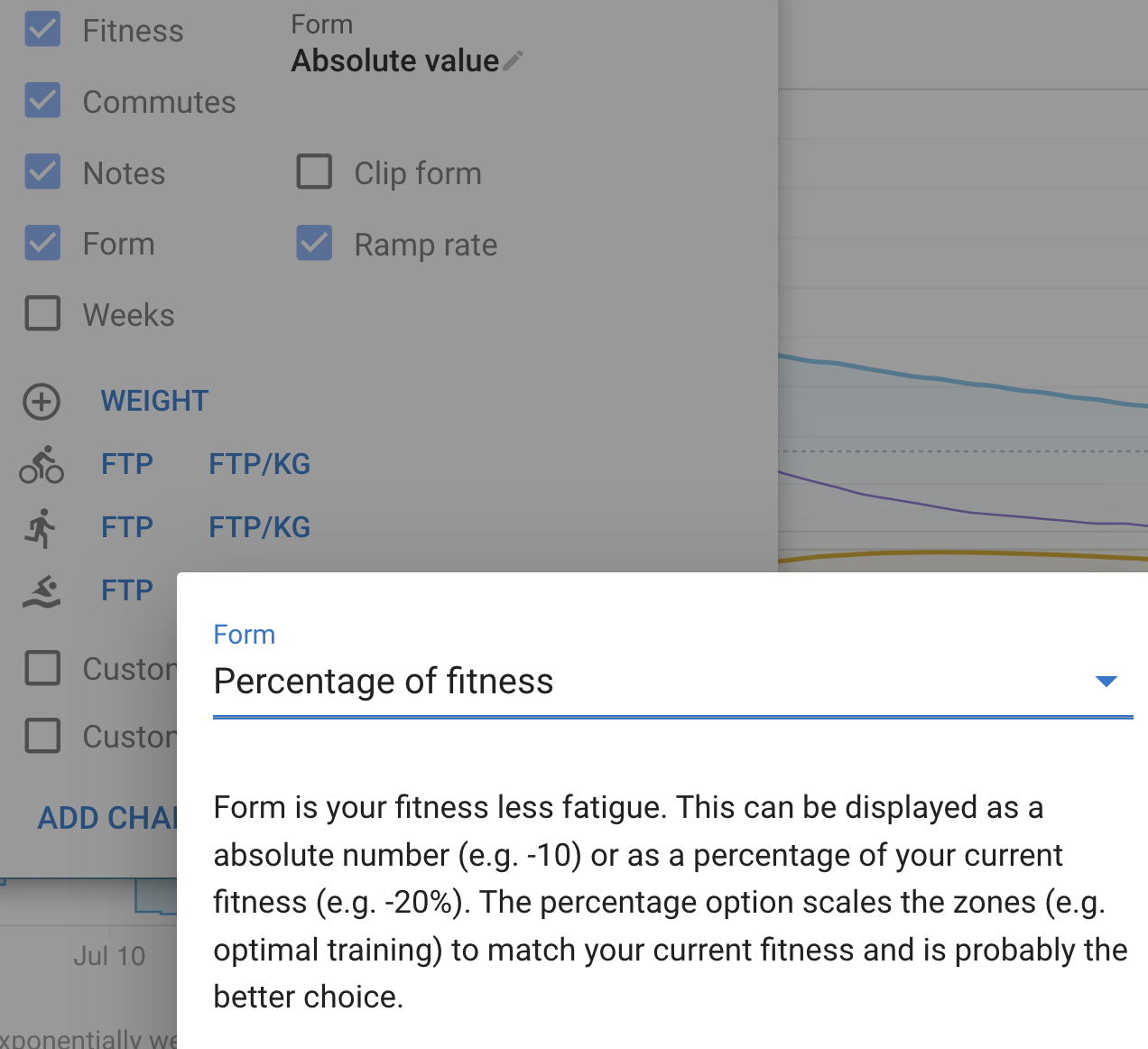Viewport: 1148px width, 1049px height.
Task: Disable the Commutes checkbox
Action: coord(42,101)
